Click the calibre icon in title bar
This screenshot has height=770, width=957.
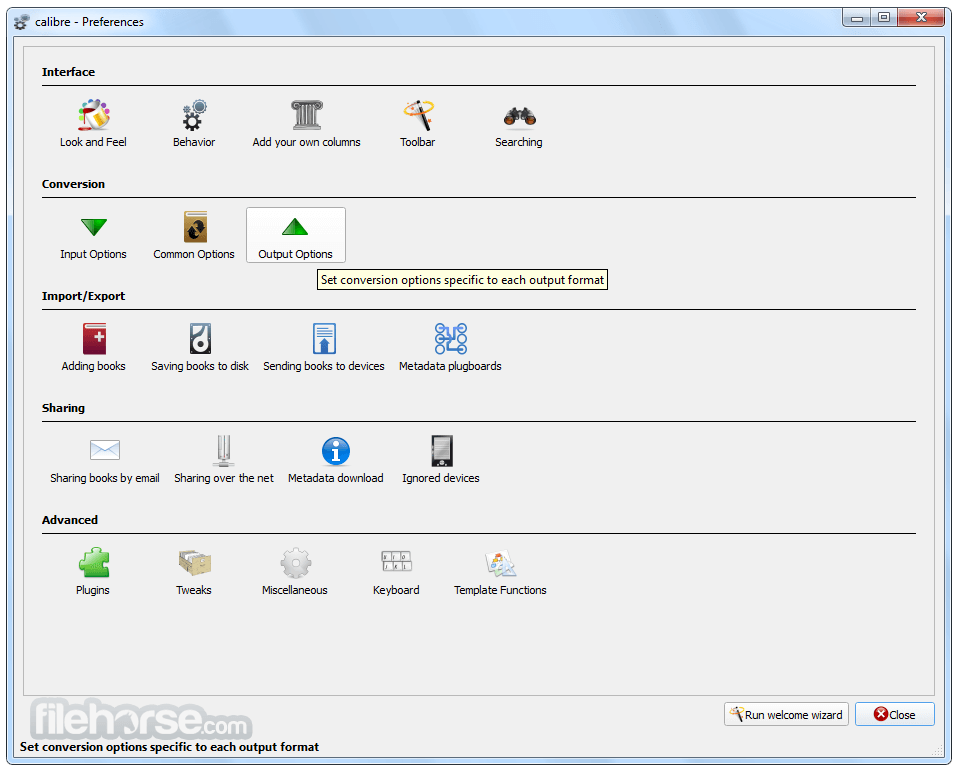coord(21,22)
